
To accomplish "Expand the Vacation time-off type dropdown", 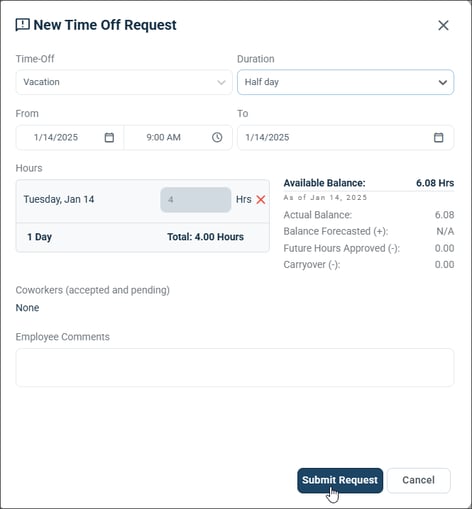I will pos(124,82).
